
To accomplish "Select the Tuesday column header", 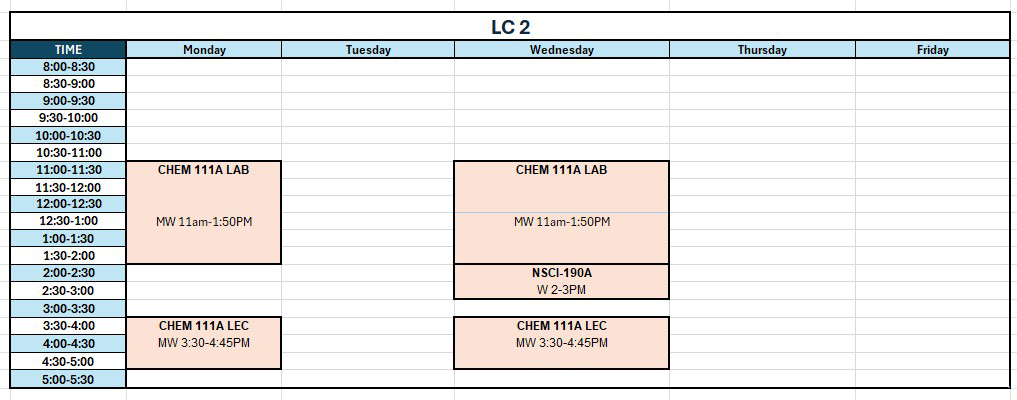I will pyautogui.click(x=368, y=49).
